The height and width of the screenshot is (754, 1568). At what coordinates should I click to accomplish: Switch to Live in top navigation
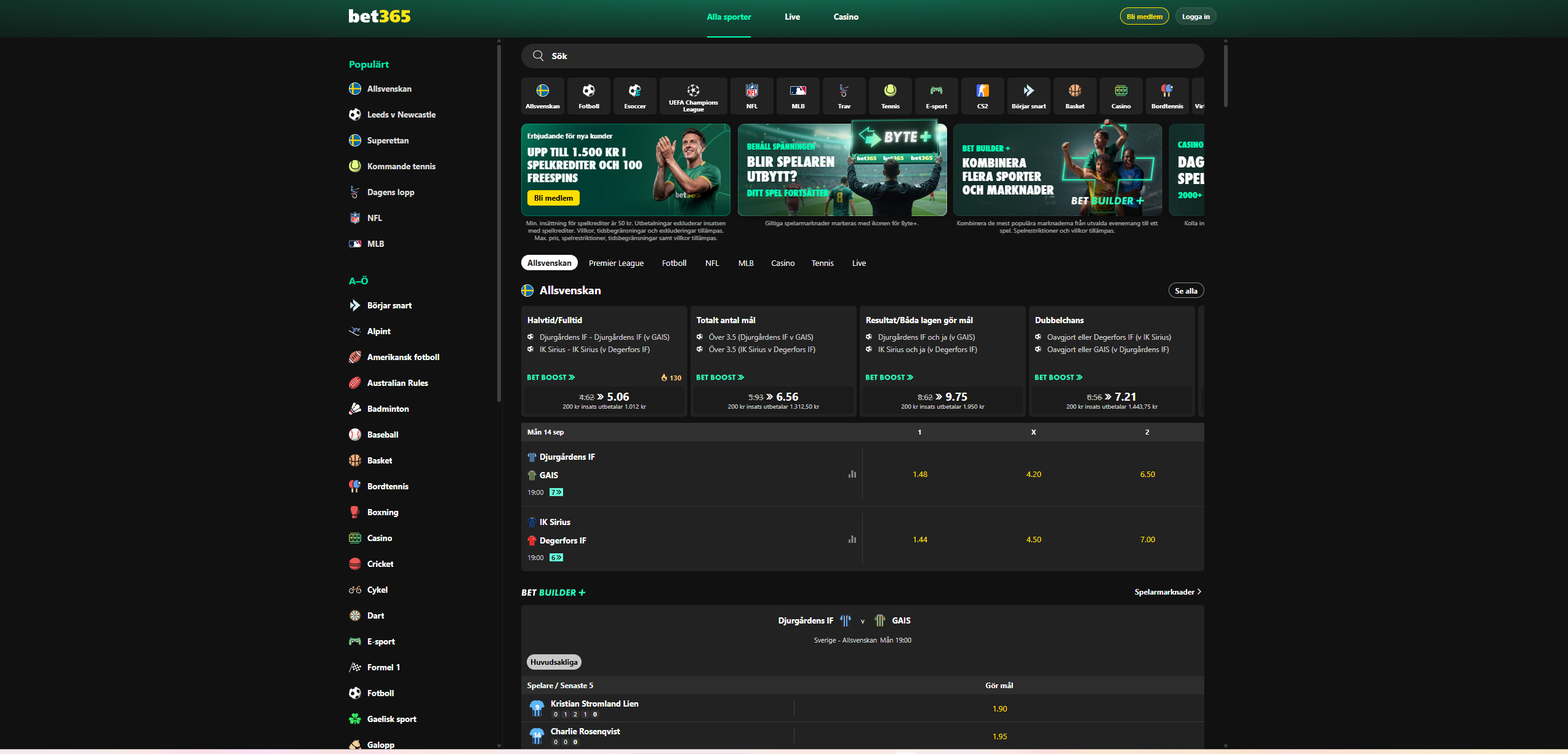click(x=792, y=17)
